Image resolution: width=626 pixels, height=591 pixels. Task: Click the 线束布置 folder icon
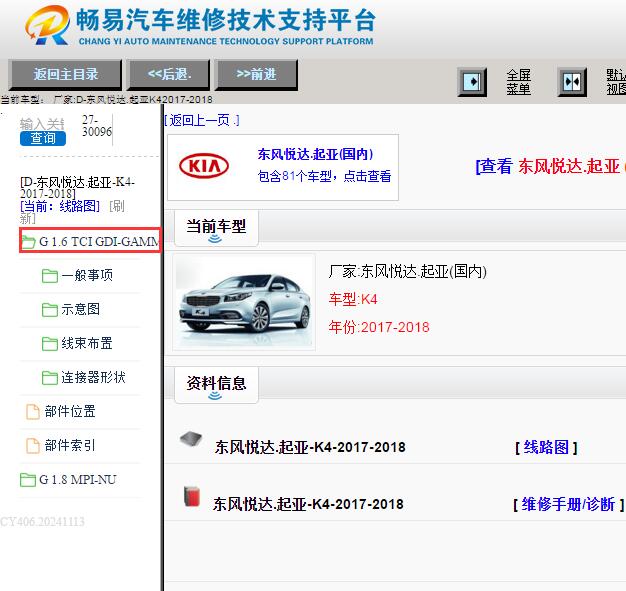point(50,343)
